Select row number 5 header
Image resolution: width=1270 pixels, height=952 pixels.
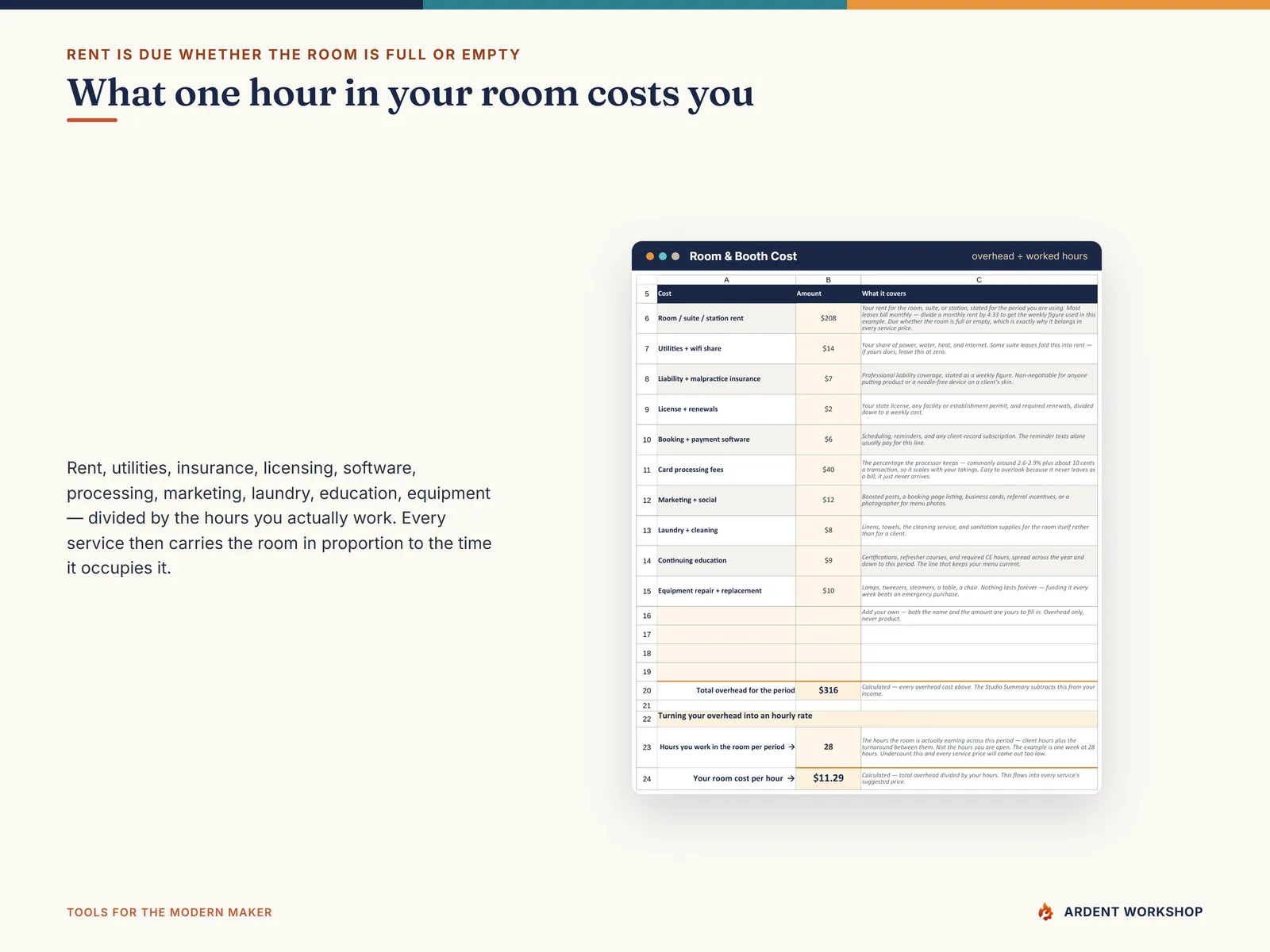pos(647,294)
